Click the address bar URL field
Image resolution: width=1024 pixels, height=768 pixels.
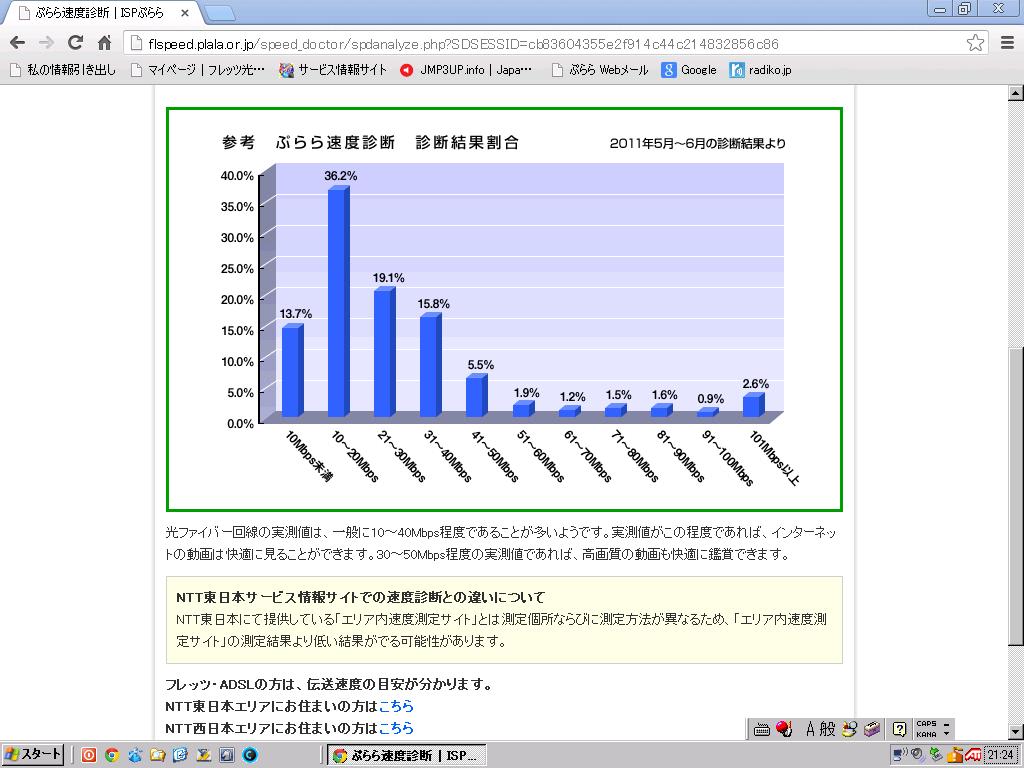click(x=540, y=44)
